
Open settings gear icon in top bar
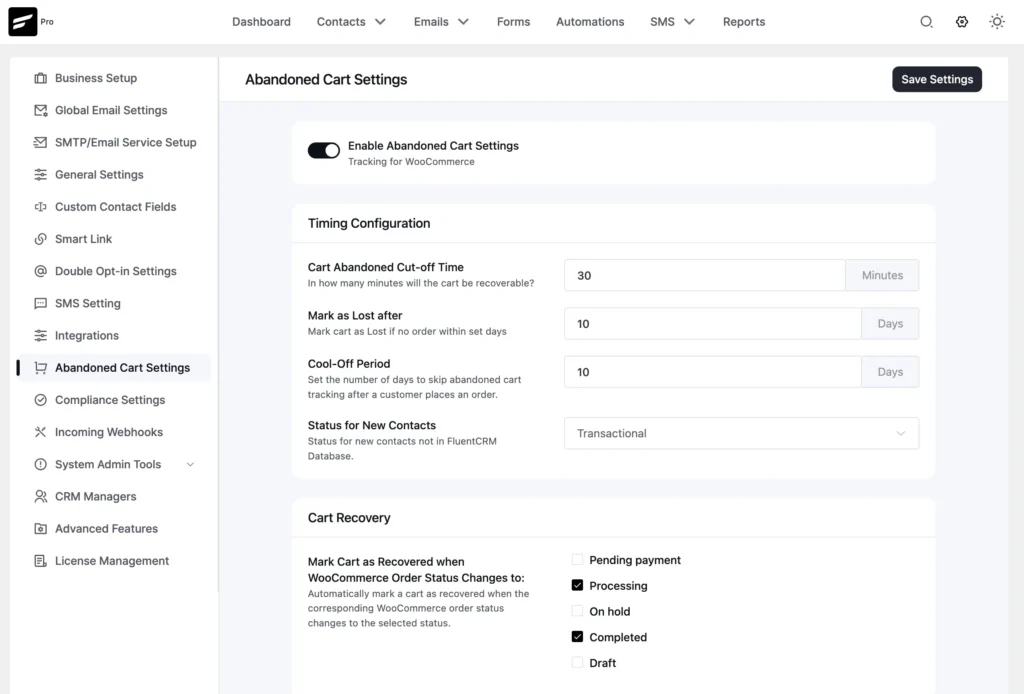click(x=962, y=22)
